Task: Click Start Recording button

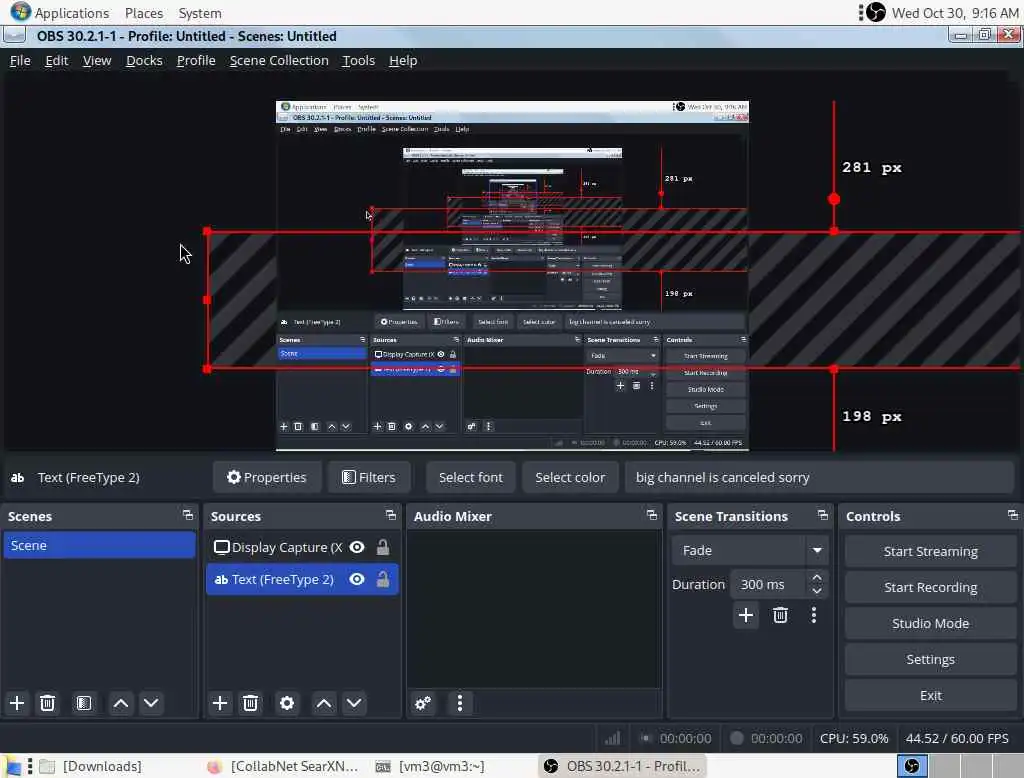Action: click(x=931, y=587)
